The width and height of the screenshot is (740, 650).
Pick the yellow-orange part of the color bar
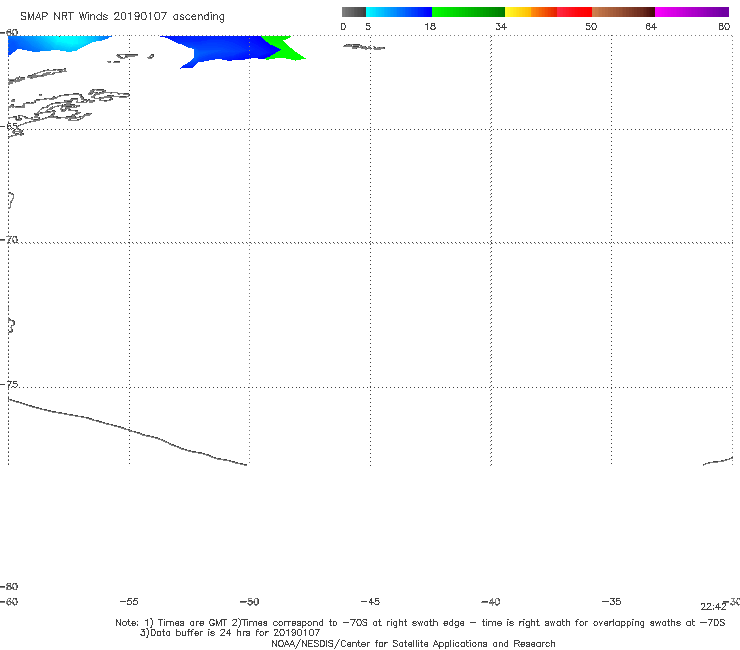tap(530, 12)
